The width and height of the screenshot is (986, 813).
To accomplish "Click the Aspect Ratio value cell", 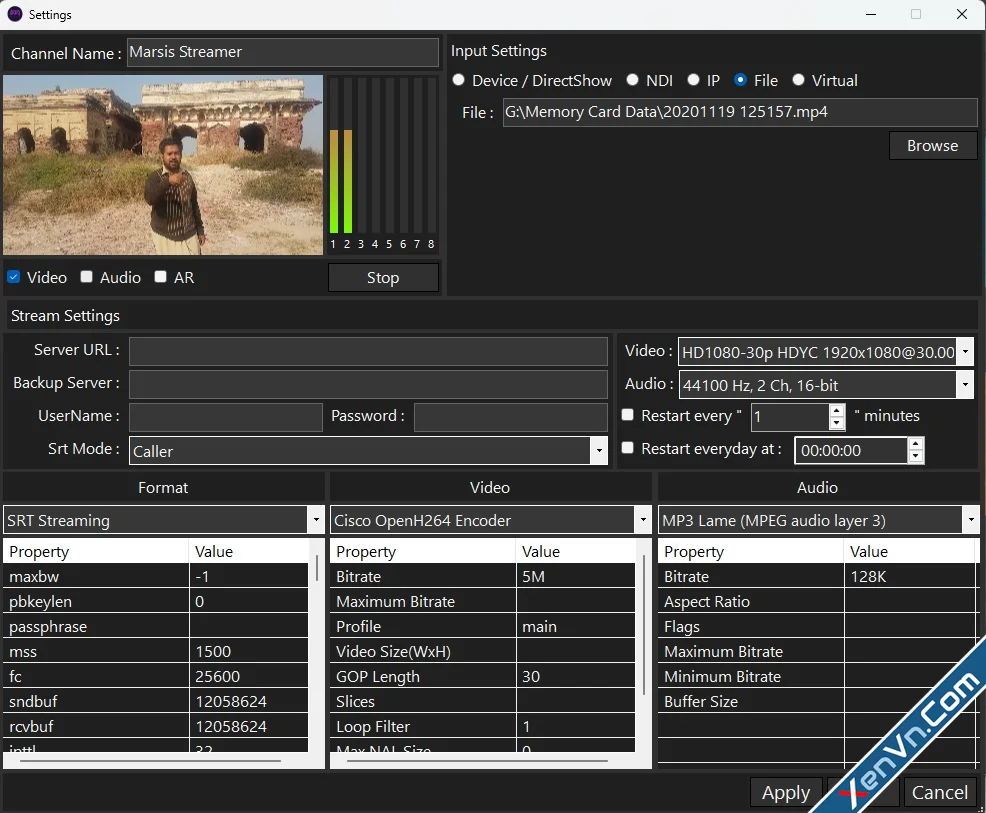I will click(910, 601).
